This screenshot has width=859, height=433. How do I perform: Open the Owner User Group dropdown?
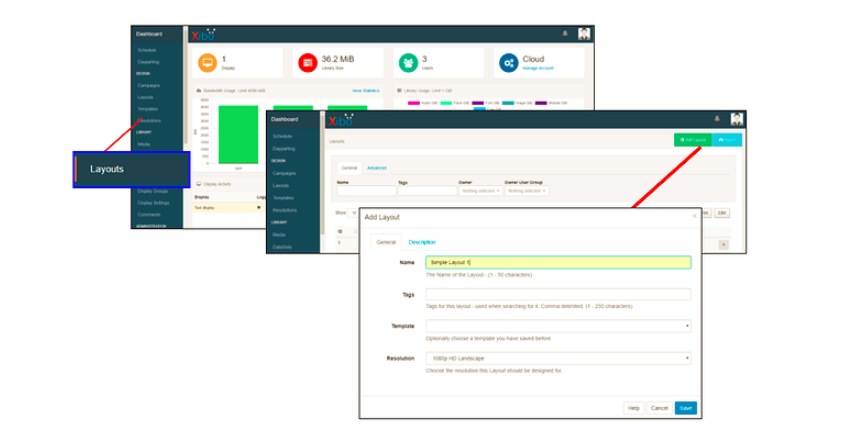(525, 191)
